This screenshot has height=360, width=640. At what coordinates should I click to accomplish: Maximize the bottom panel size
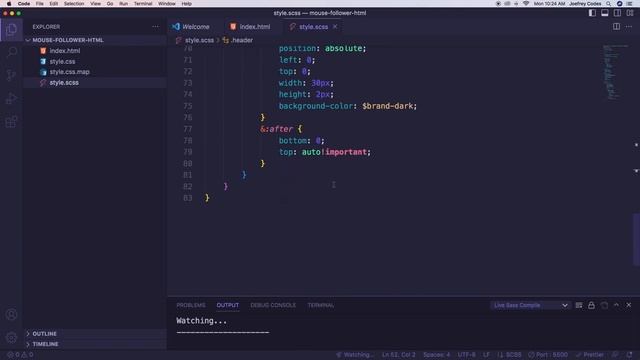click(616, 305)
